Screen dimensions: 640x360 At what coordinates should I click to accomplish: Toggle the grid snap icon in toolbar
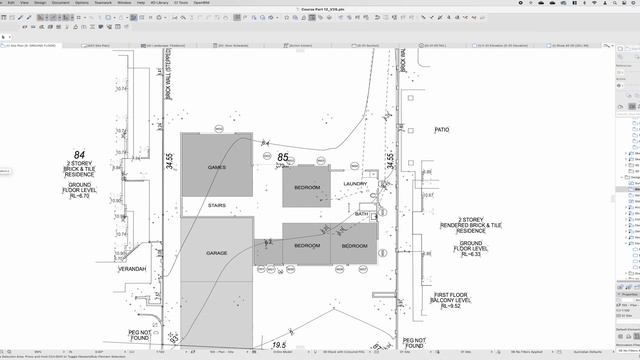[78, 18]
